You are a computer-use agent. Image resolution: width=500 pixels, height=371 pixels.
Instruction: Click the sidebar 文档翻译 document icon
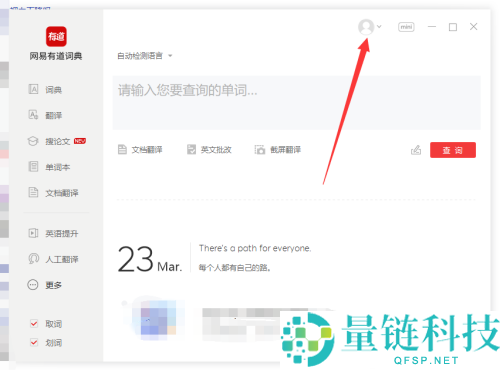33,192
